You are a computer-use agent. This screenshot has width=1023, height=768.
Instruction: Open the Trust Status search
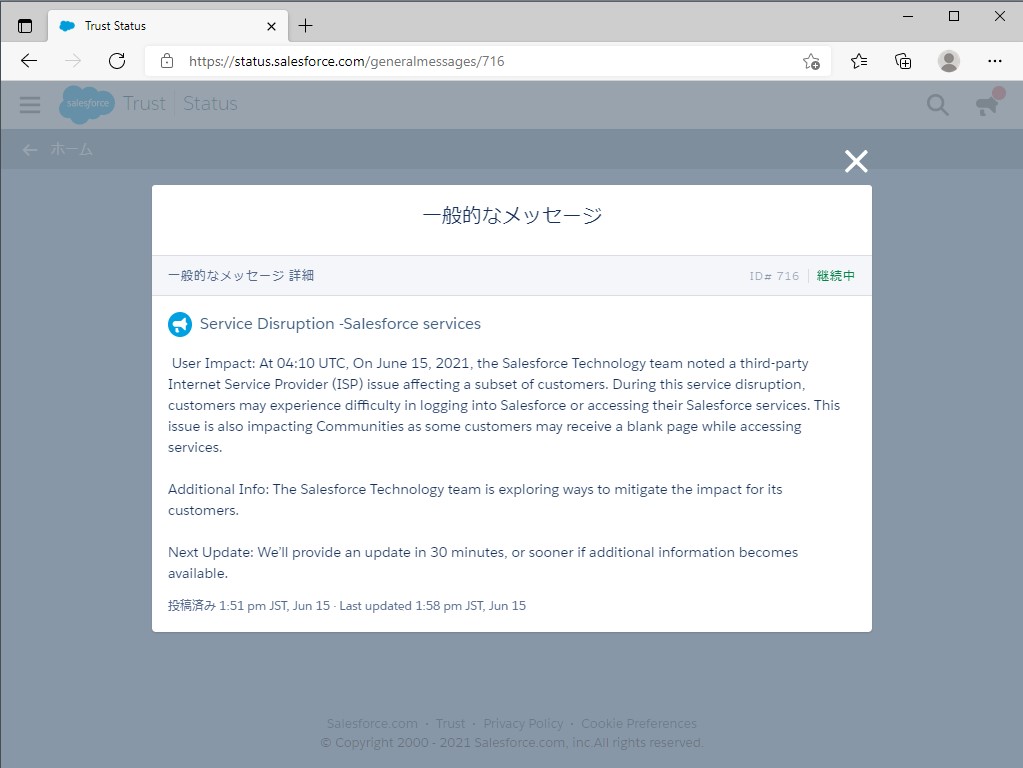pyautogui.click(x=936, y=104)
